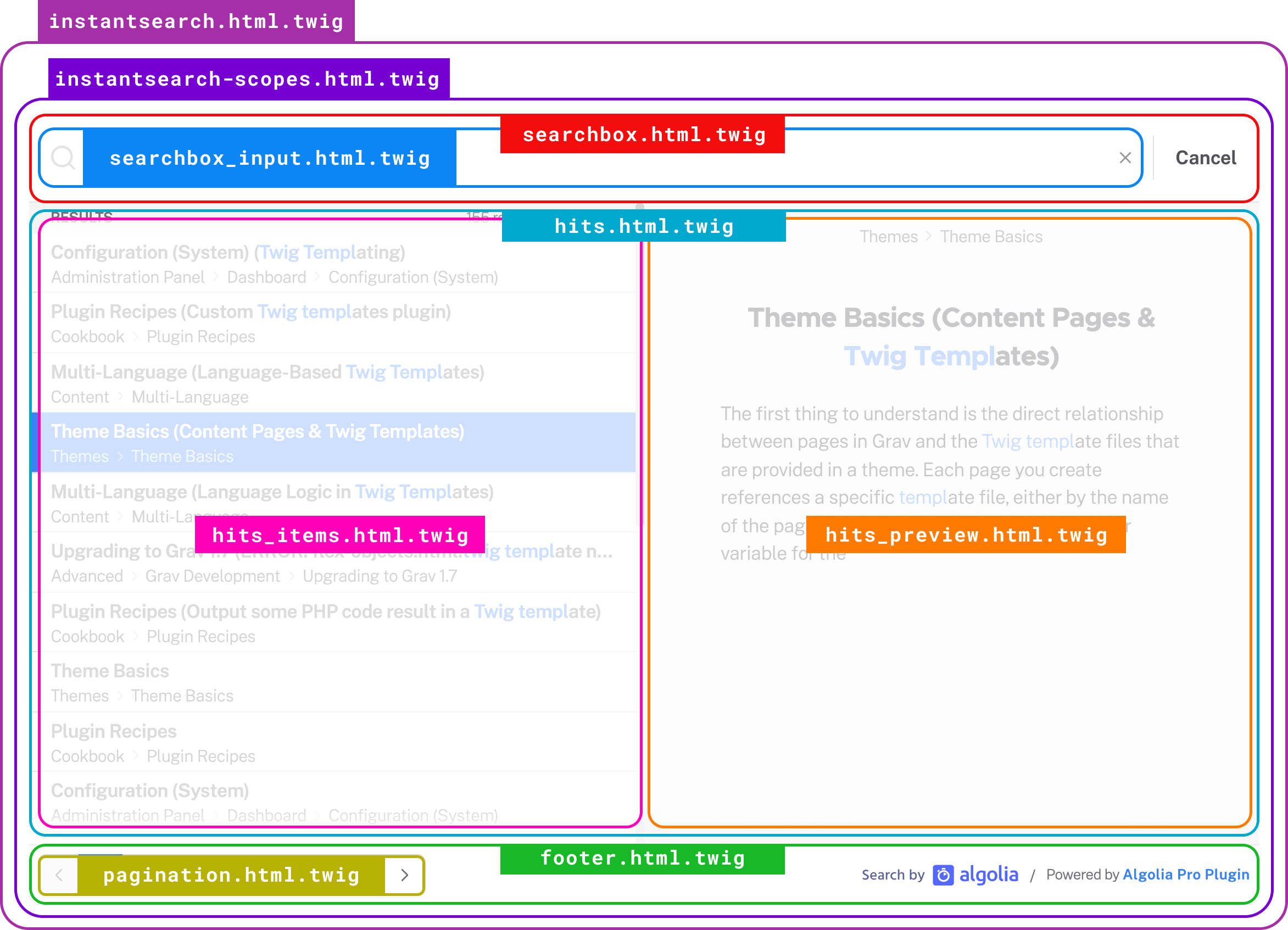Click the Algolia logo in the footer

975,875
